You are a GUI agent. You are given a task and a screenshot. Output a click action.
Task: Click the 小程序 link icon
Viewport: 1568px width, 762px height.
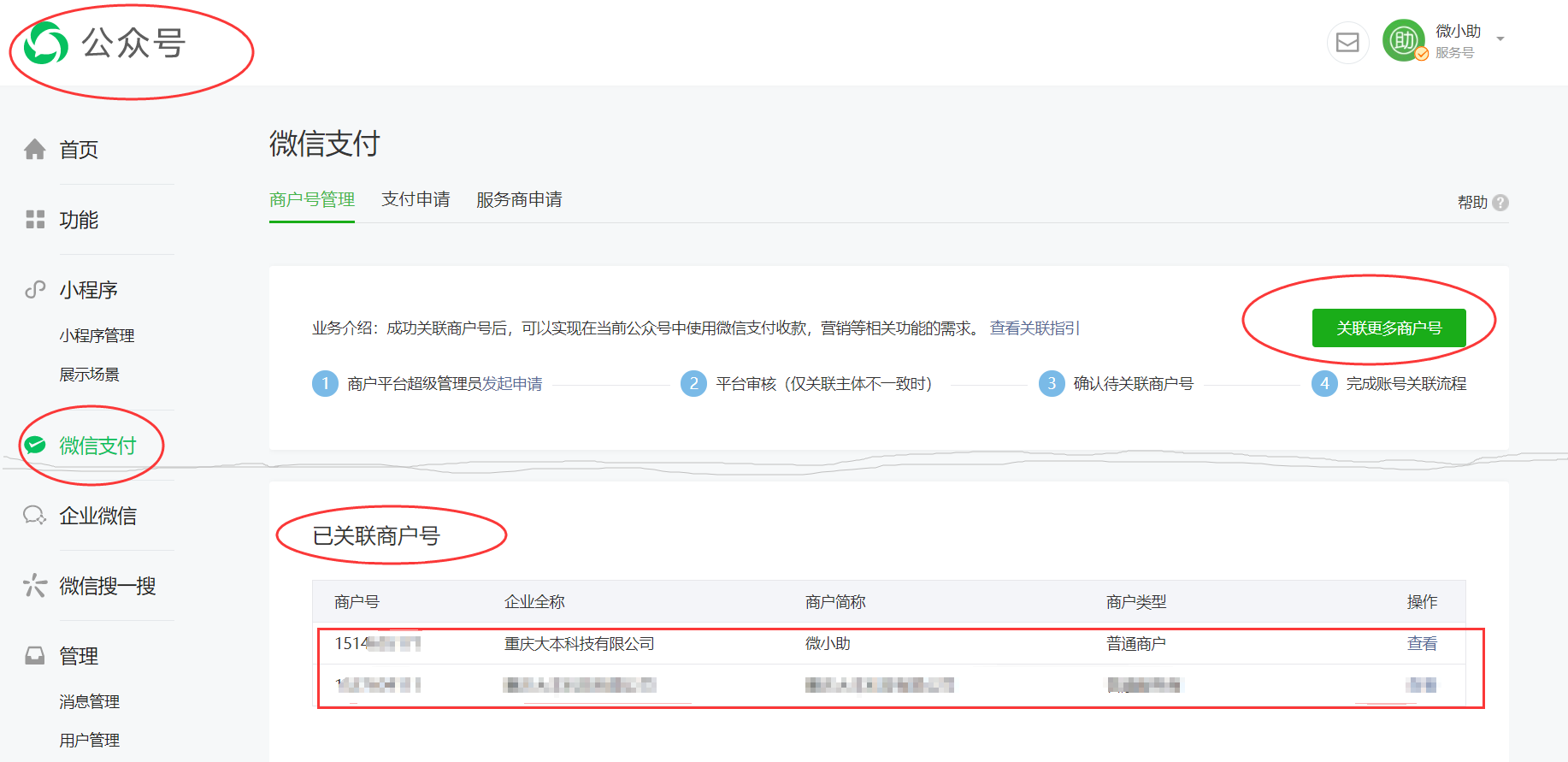tap(35, 290)
